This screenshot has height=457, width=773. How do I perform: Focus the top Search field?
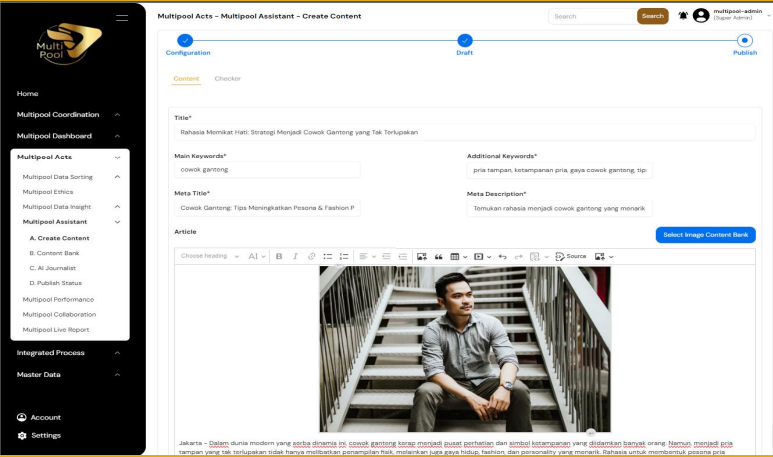[593, 16]
